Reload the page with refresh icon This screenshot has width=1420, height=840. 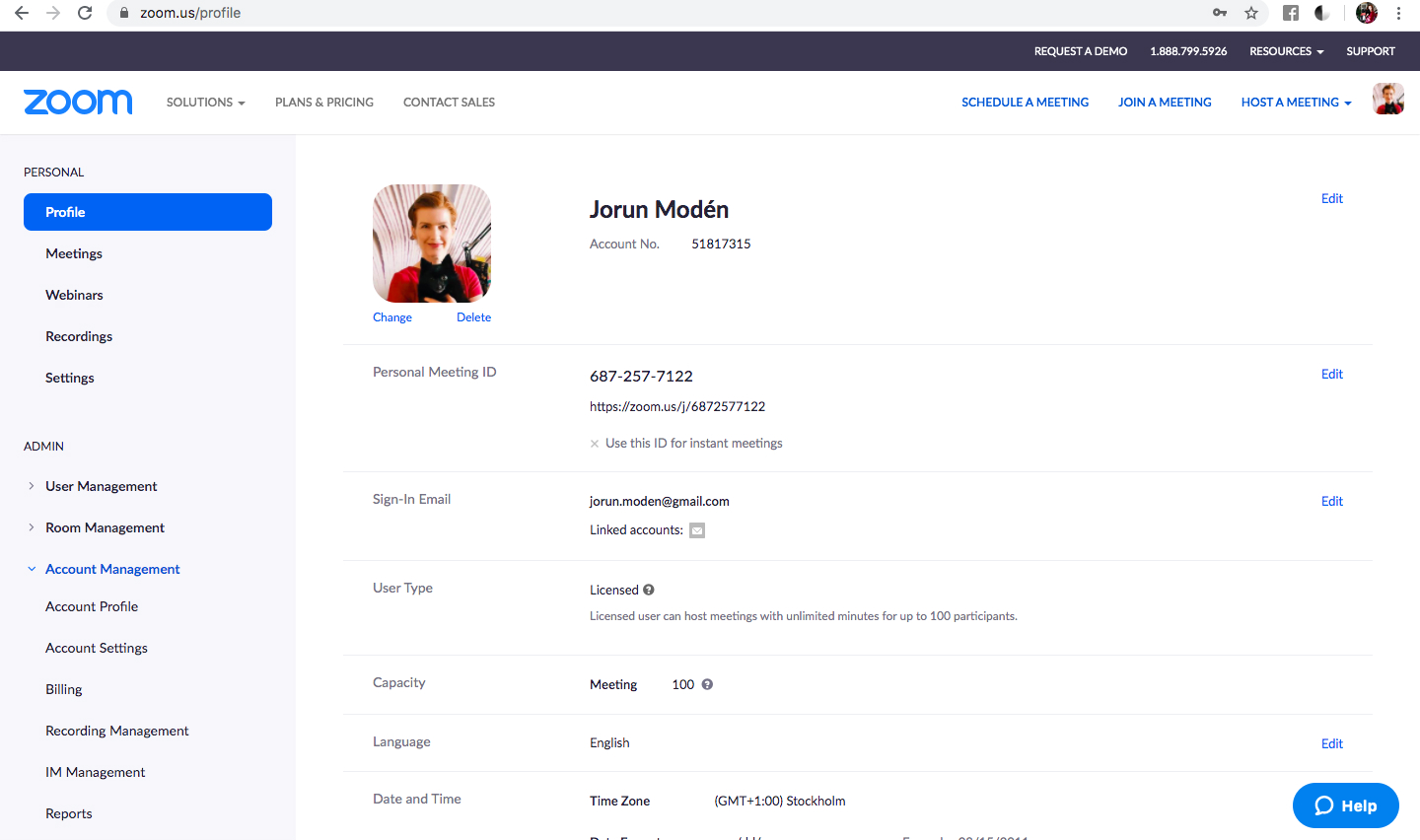click(85, 13)
